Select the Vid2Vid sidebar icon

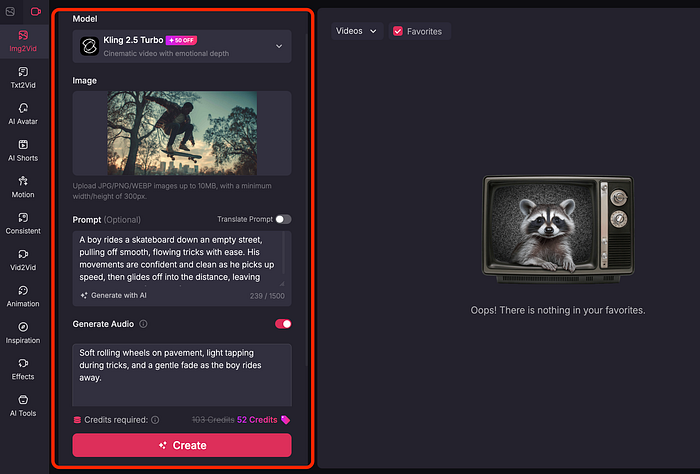[x=23, y=260]
